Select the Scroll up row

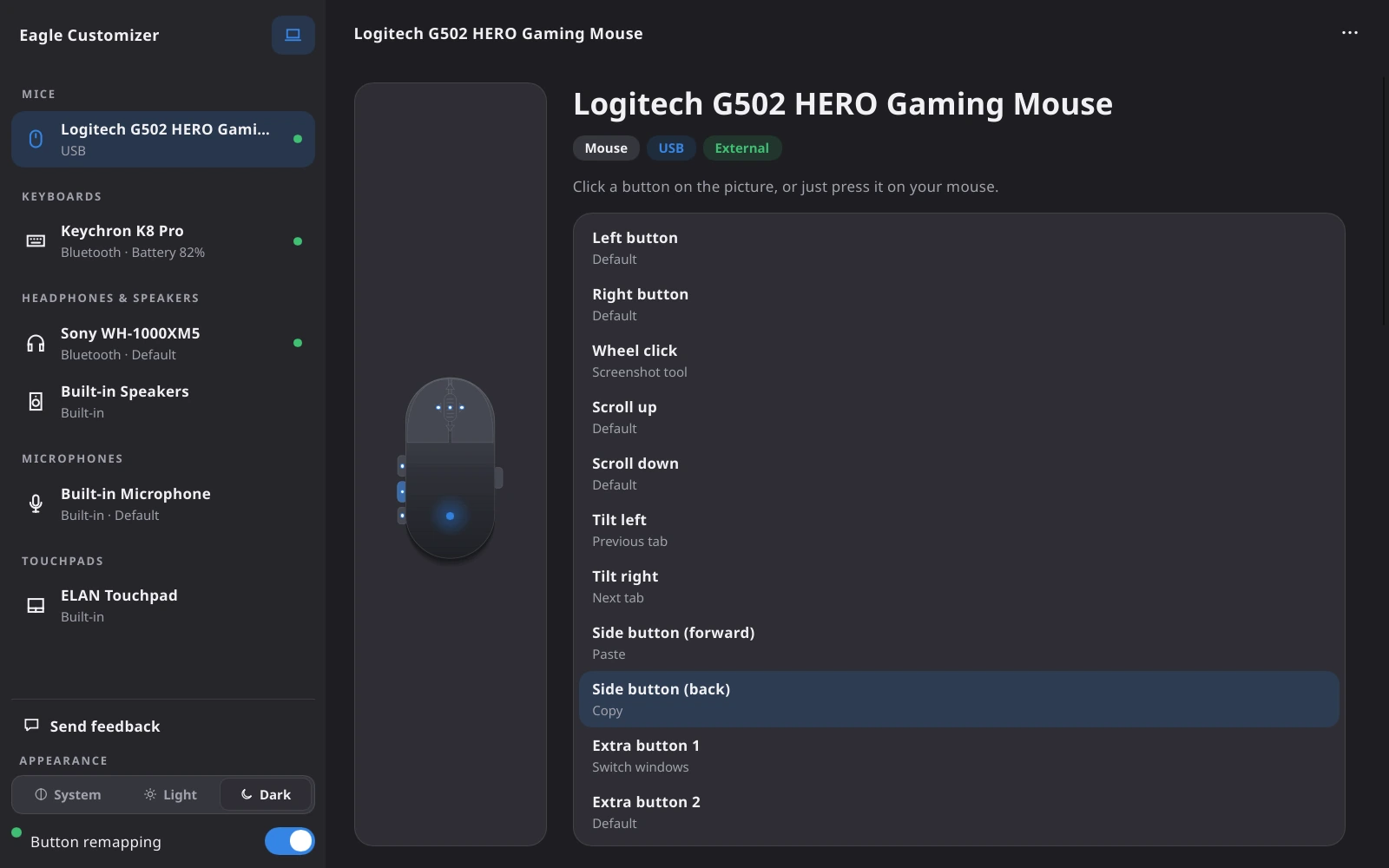[x=958, y=418]
